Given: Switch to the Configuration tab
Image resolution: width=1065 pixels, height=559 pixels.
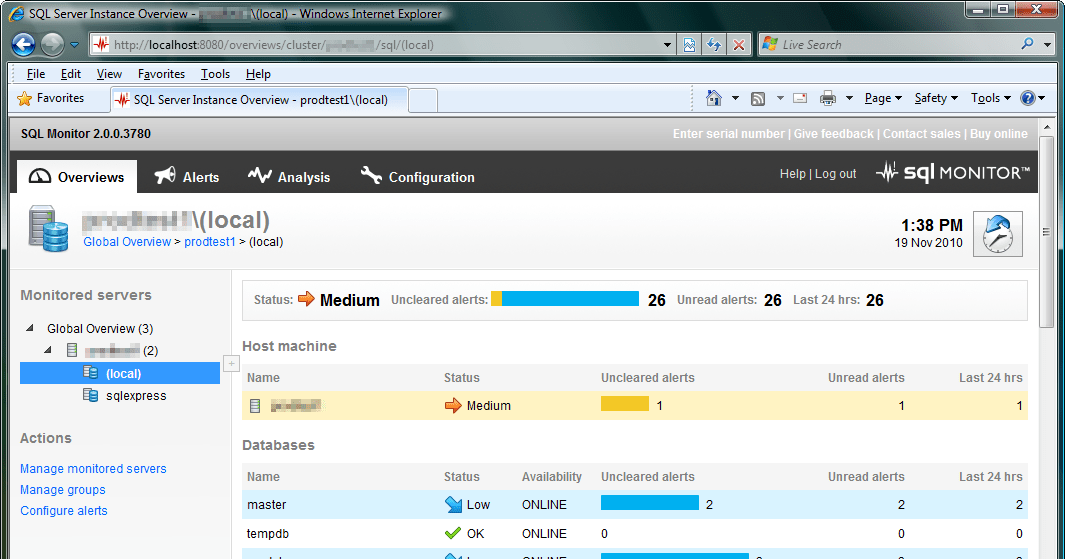Looking at the screenshot, I should click(418, 177).
